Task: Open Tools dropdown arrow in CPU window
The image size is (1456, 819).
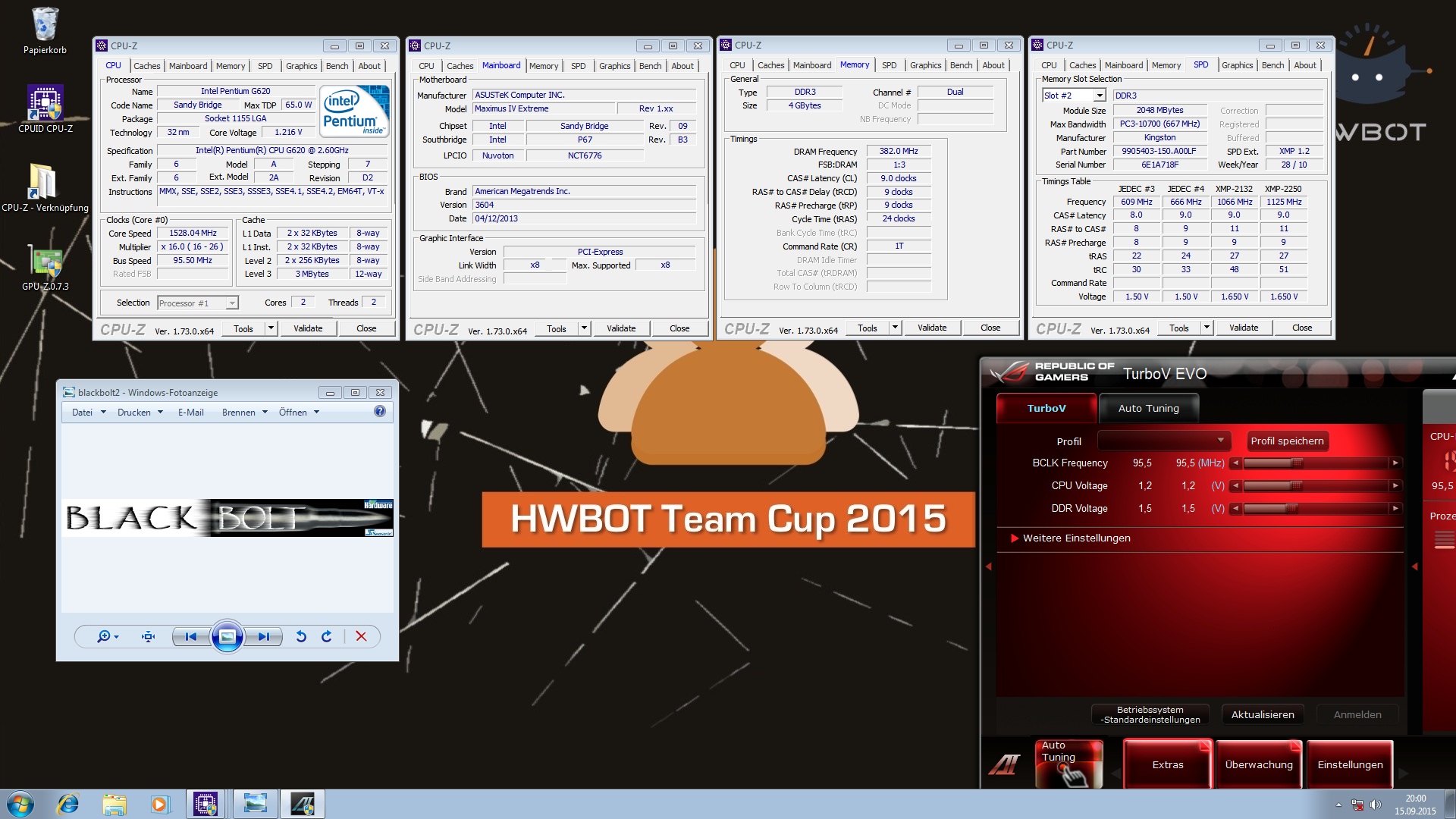Action: coord(271,328)
